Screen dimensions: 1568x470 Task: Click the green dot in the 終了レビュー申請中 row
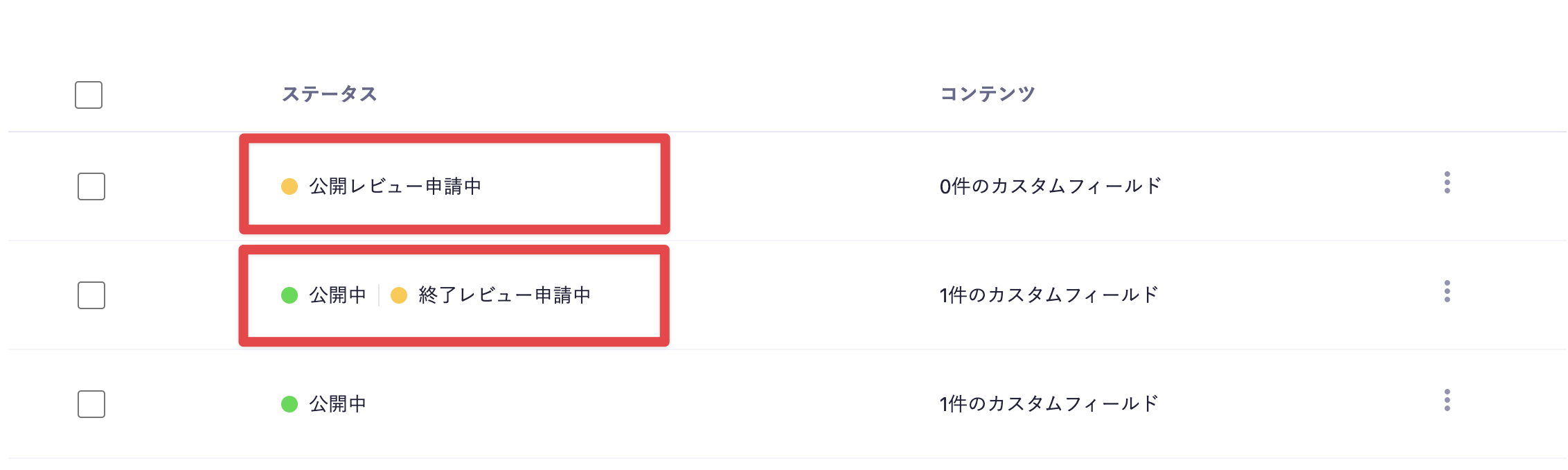coord(289,295)
